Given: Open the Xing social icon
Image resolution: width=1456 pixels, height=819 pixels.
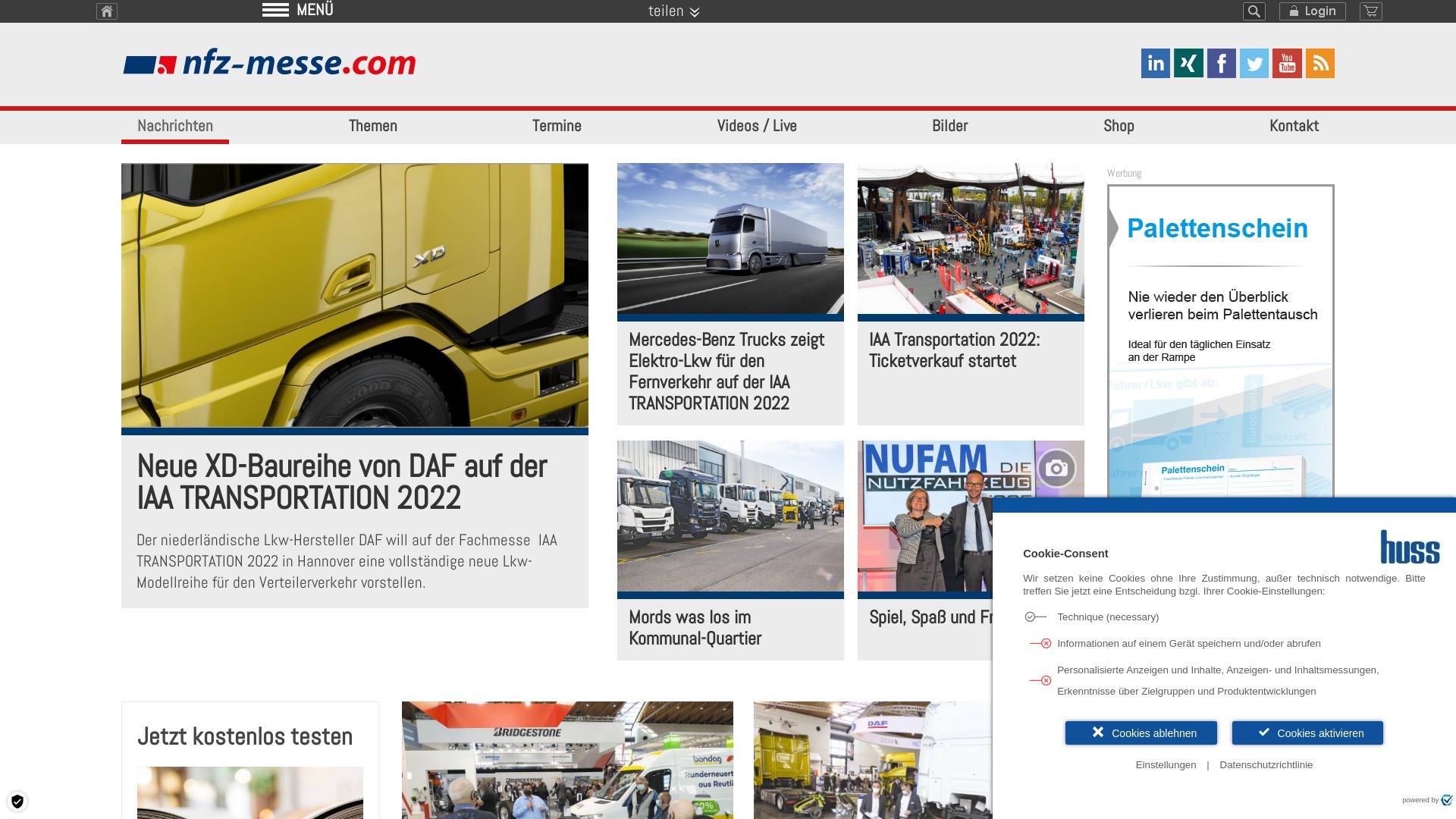Looking at the screenshot, I should click(x=1188, y=64).
